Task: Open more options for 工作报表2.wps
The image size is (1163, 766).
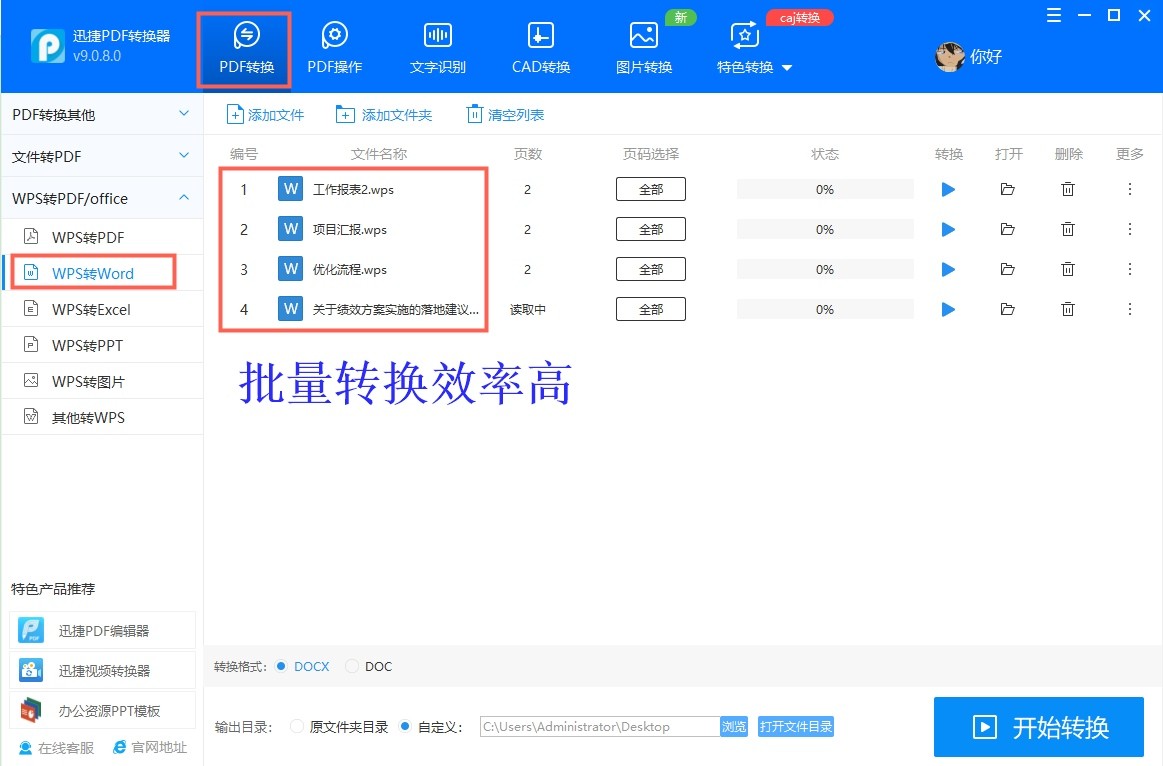Action: click(1130, 189)
